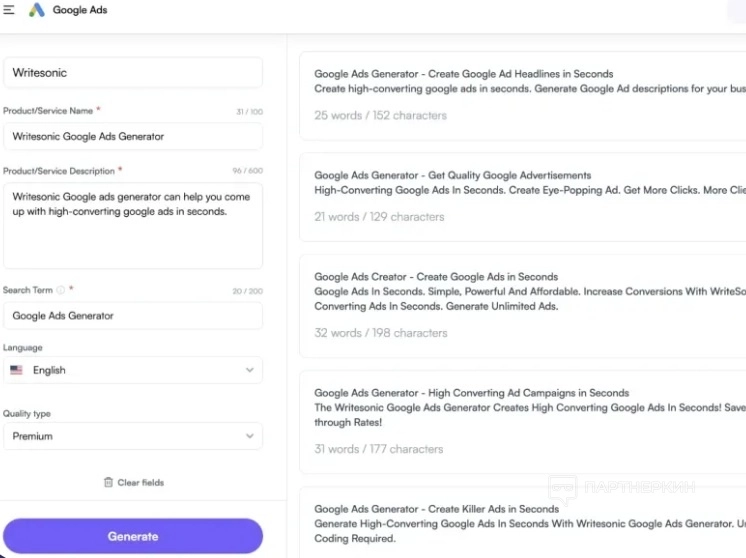Viewport: 746px width, 558px height.
Task: Select the 'Get Quality Google Advertisements' result
Action: (x=522, y=196)
